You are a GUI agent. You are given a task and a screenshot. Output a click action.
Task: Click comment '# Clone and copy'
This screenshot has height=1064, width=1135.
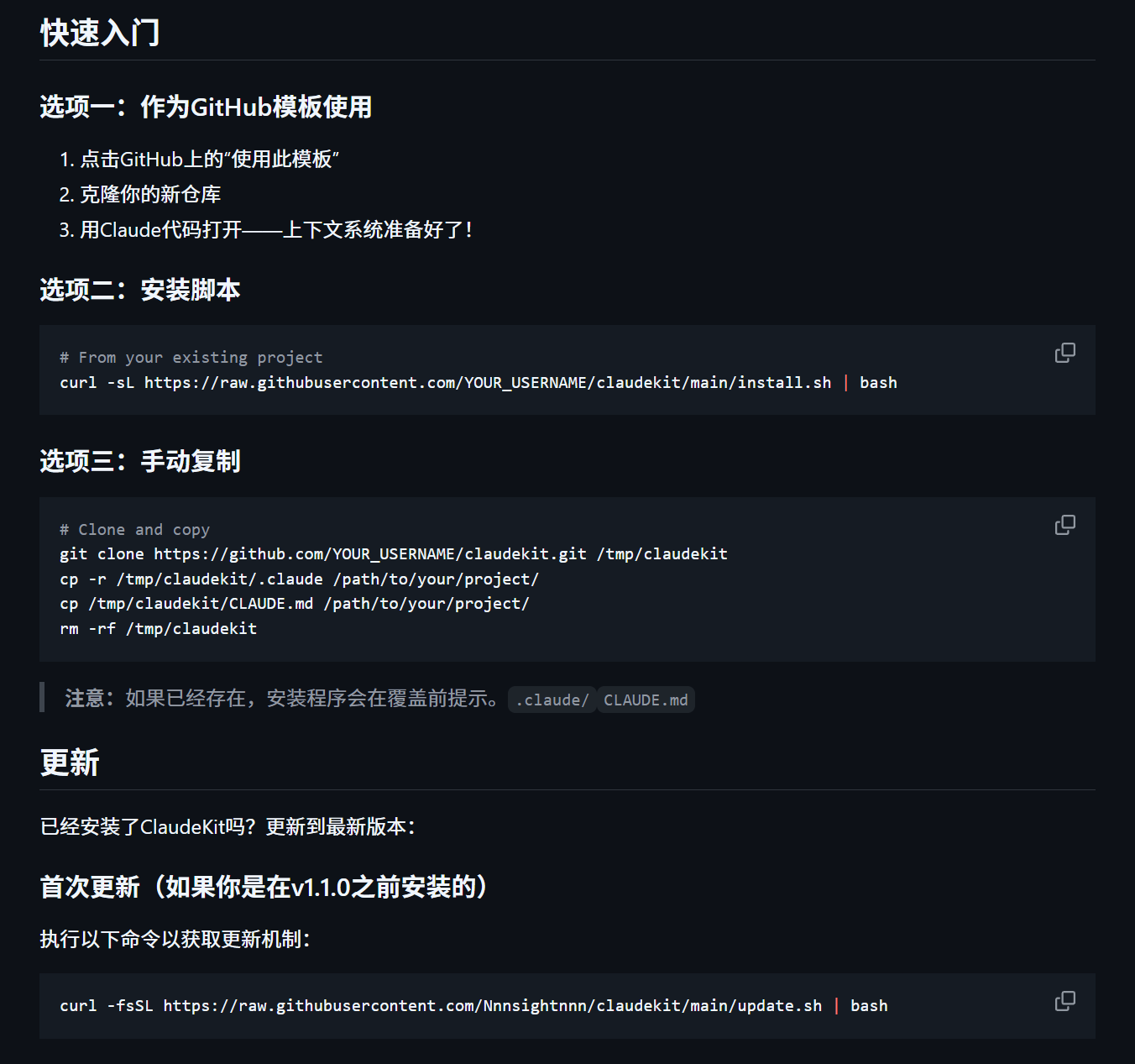(x=134, y=530)
